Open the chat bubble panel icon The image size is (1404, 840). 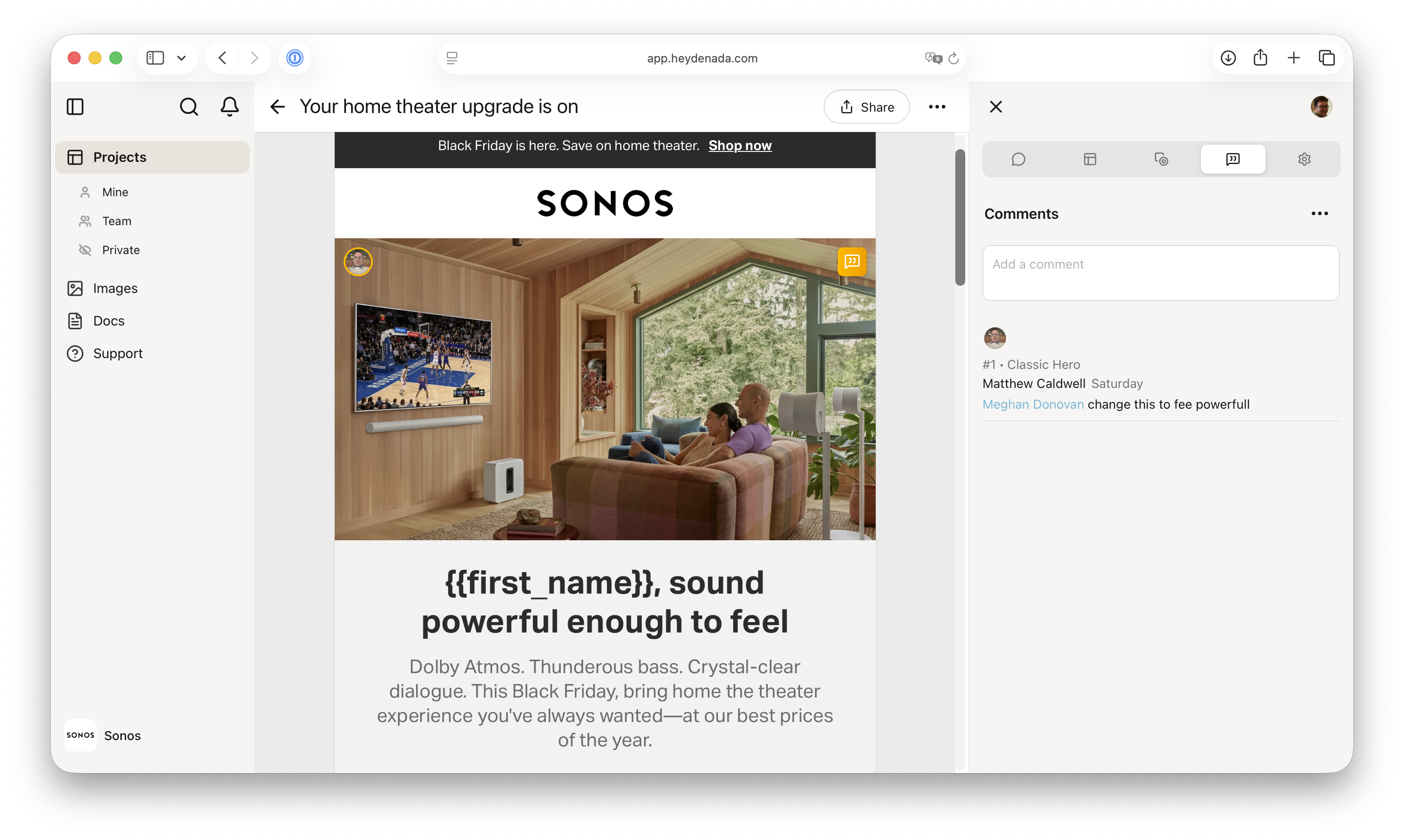[x=1019, y=159]
